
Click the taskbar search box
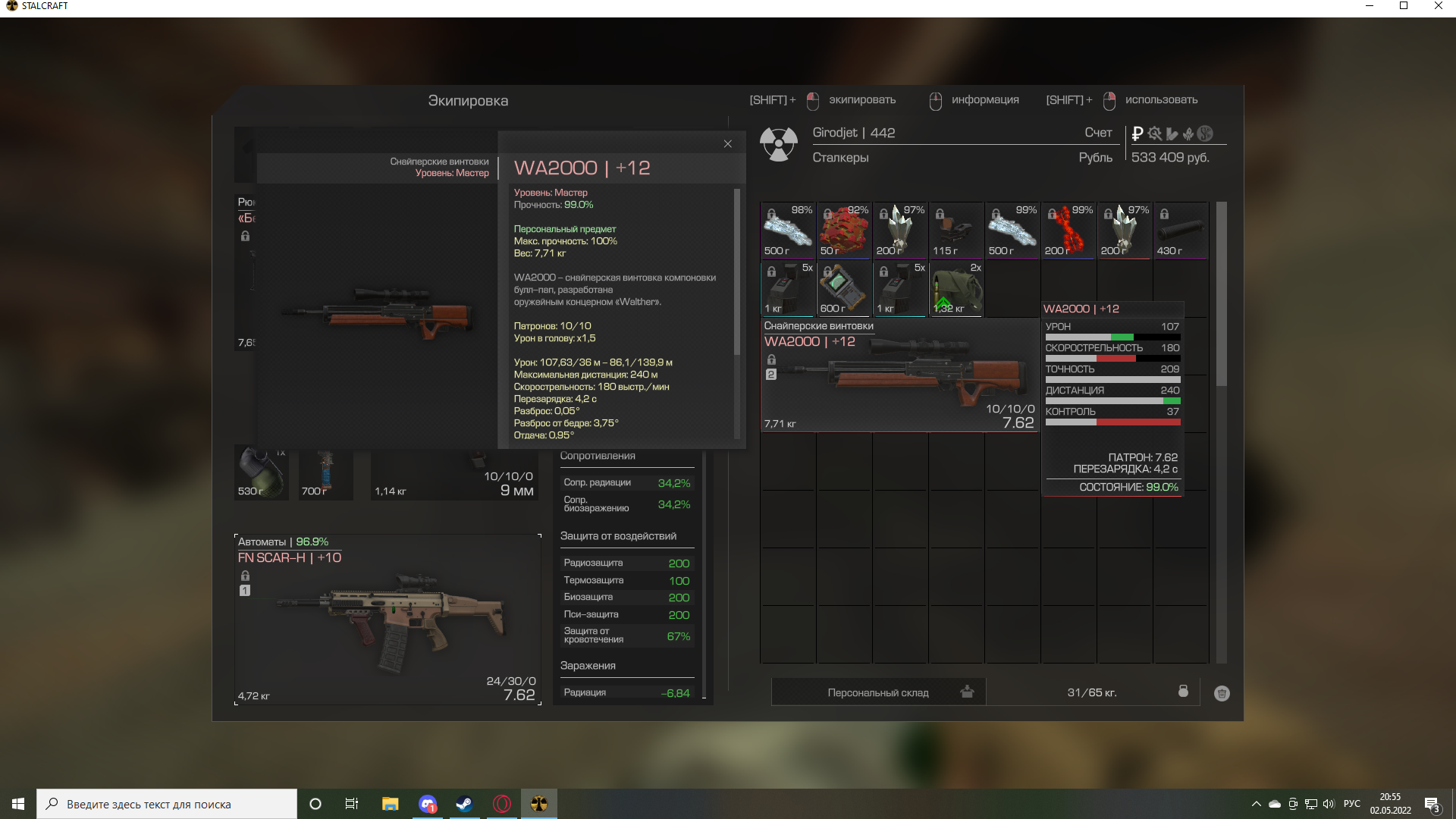[167, 804]
